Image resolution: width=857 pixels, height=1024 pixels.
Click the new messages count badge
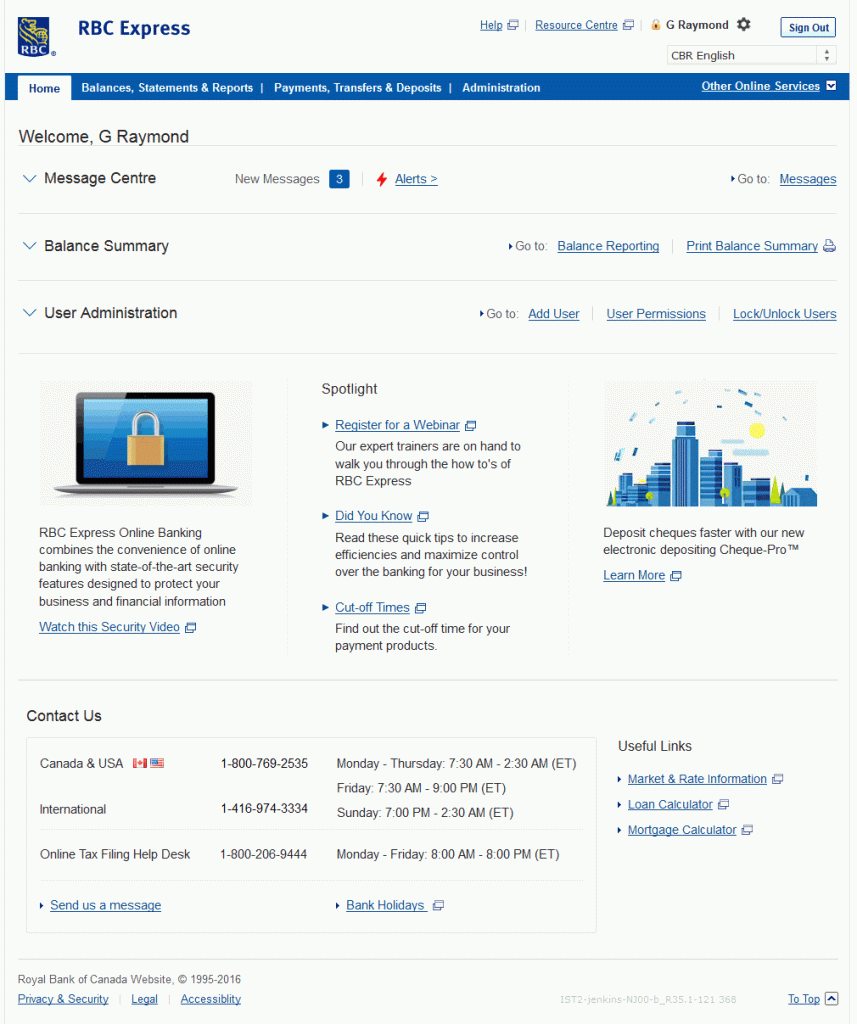click(339, 179)
